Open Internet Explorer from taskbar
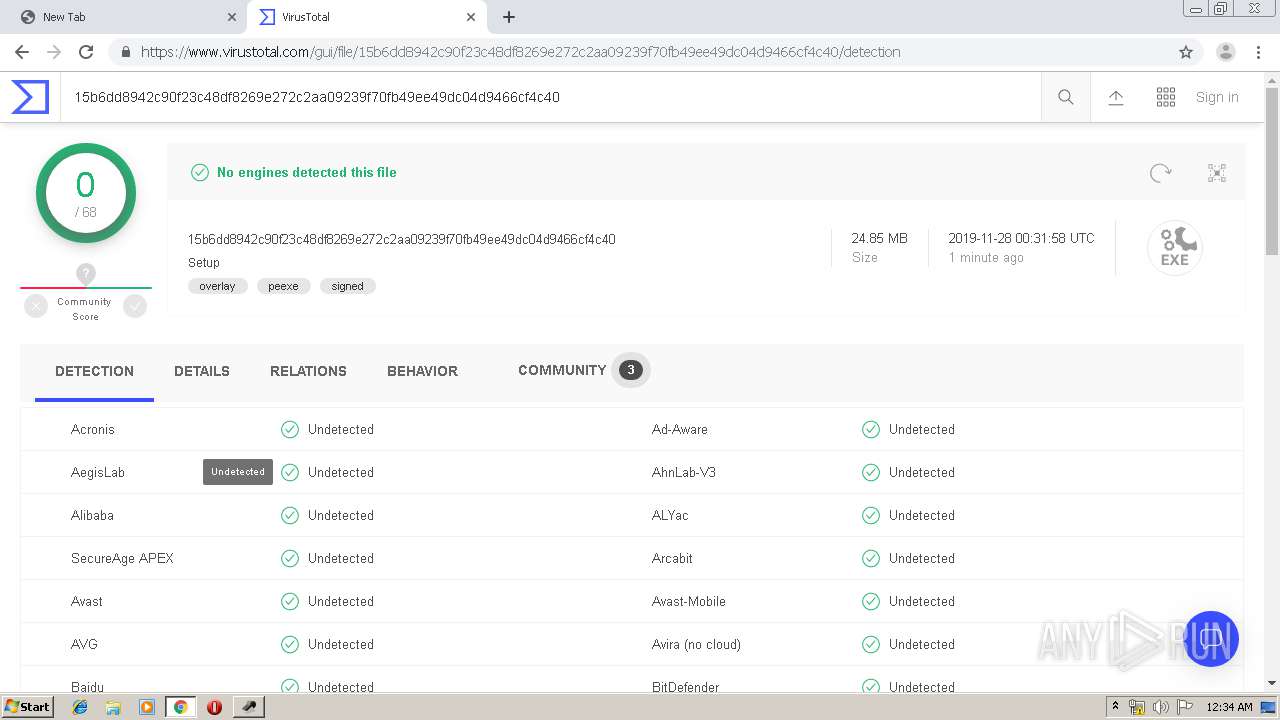The width and height of the screenshot is (1280, 720). point(80,707)
